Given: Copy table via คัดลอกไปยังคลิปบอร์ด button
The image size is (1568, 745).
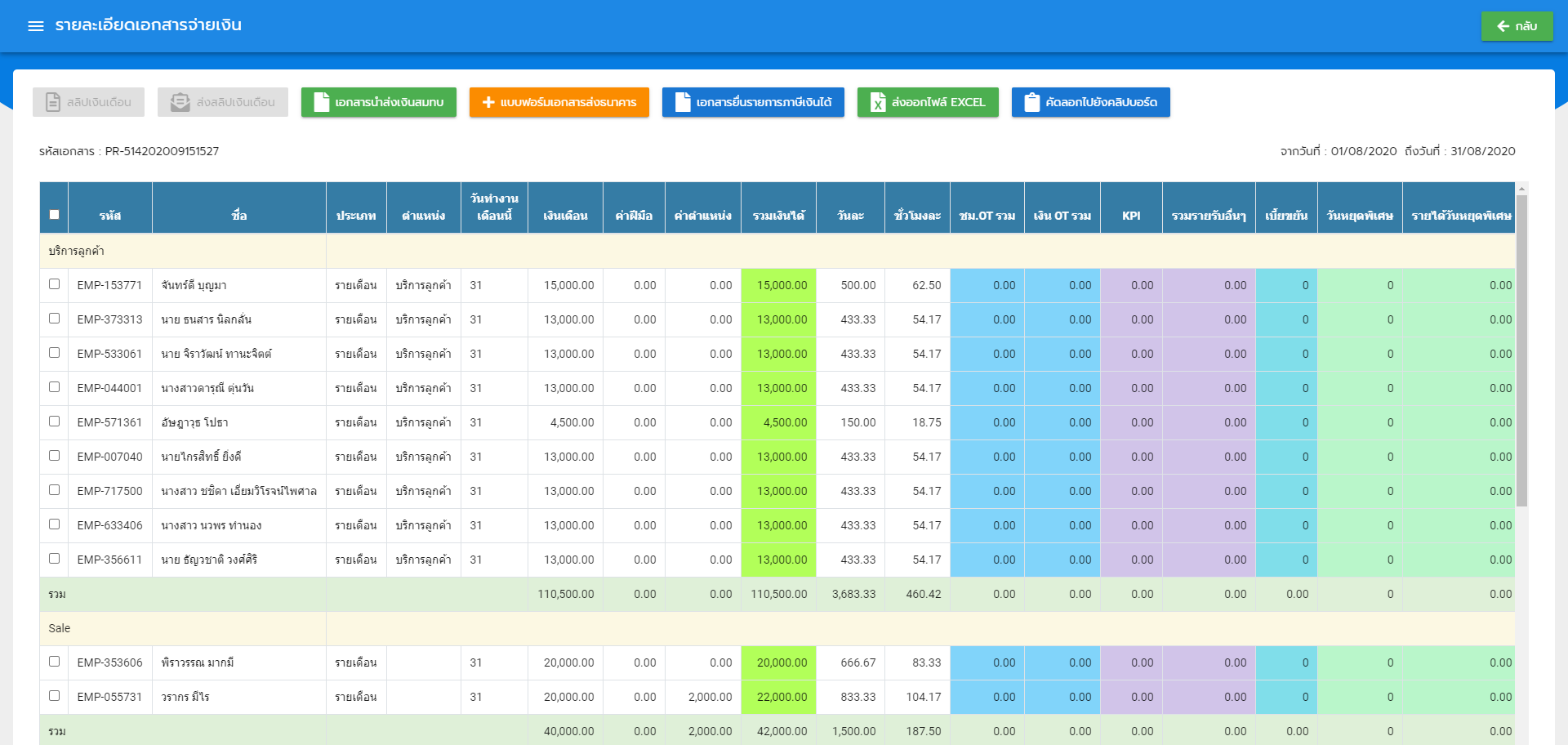Looking at the screenshot, I should tap(1091, 102).
